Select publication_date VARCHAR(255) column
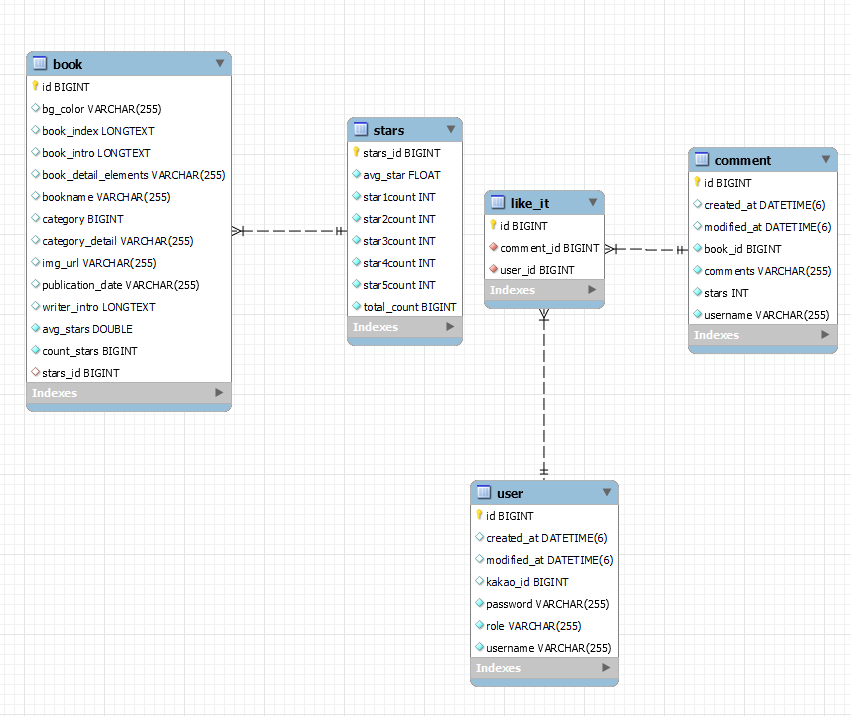 tap(129, 285)
